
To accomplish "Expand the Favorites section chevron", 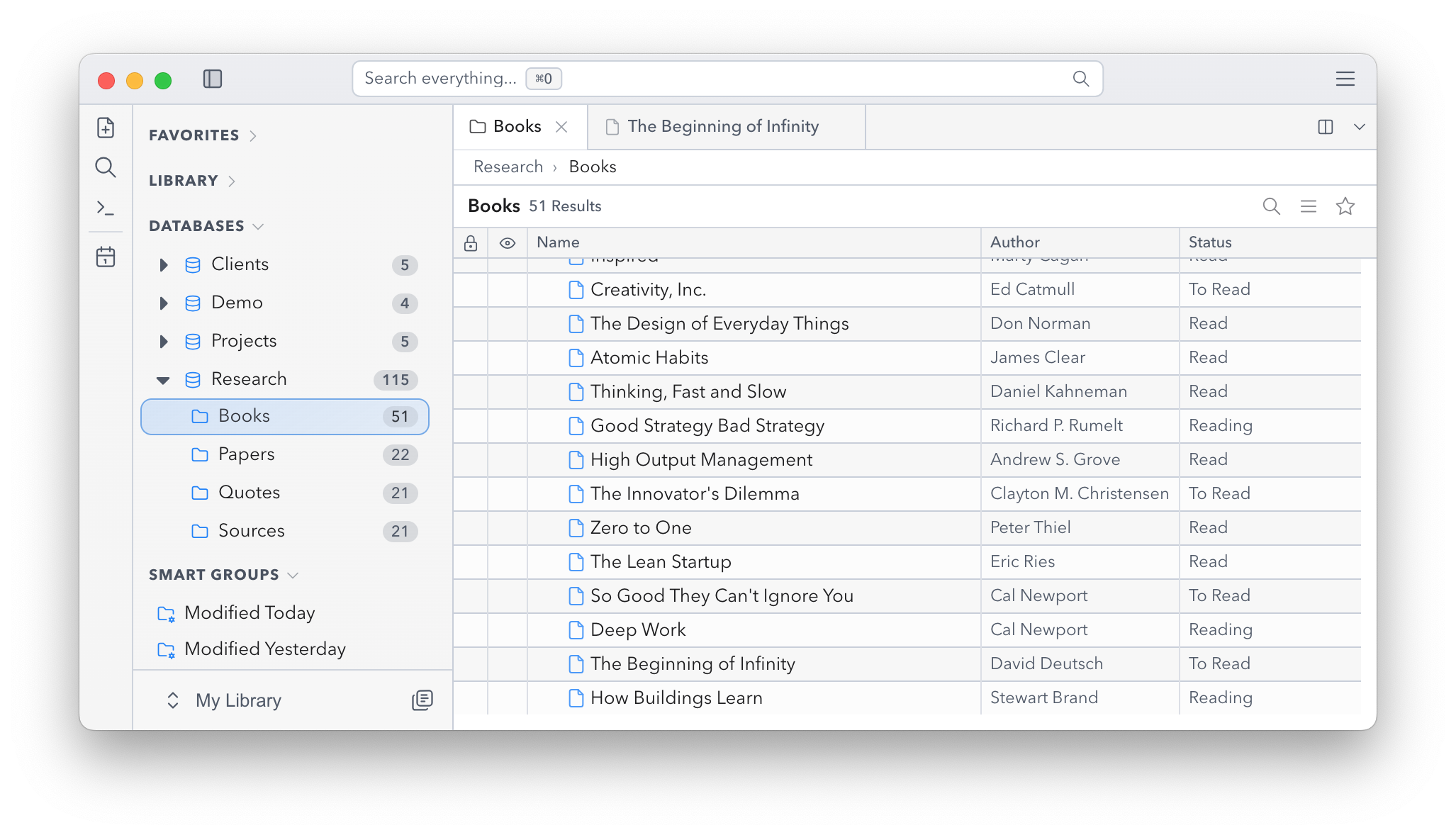I will 253,135.
